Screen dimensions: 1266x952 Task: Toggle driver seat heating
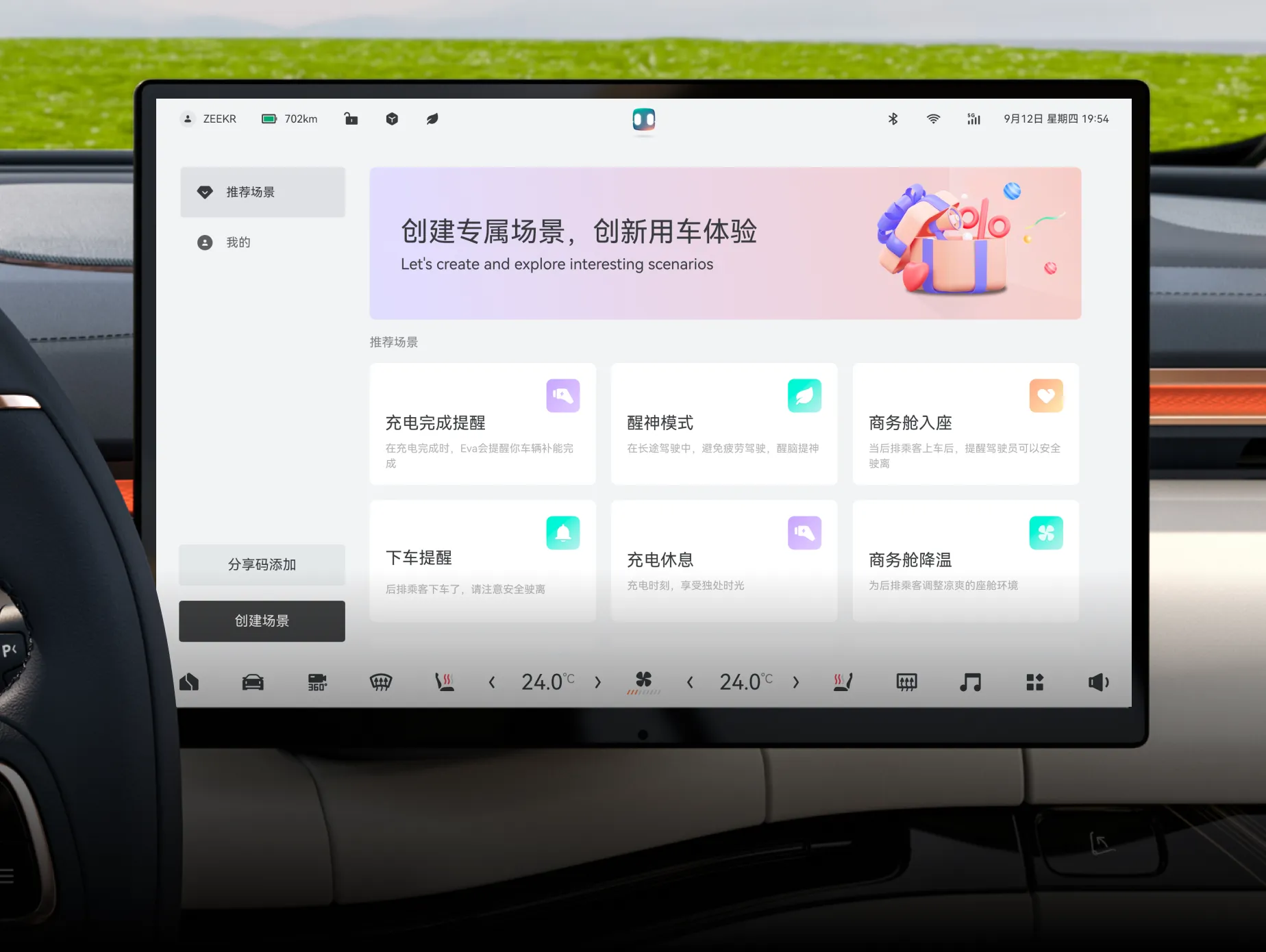tap(445, 682)
